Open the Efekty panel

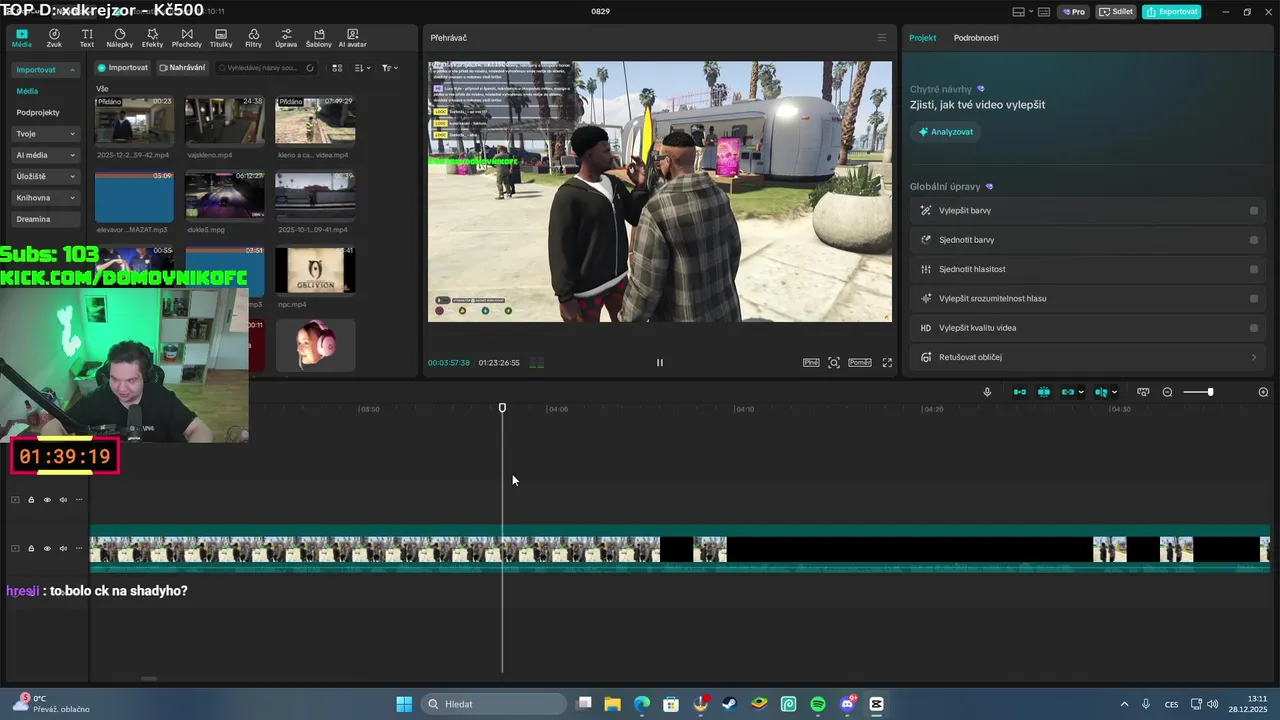(x=152, y=38)
